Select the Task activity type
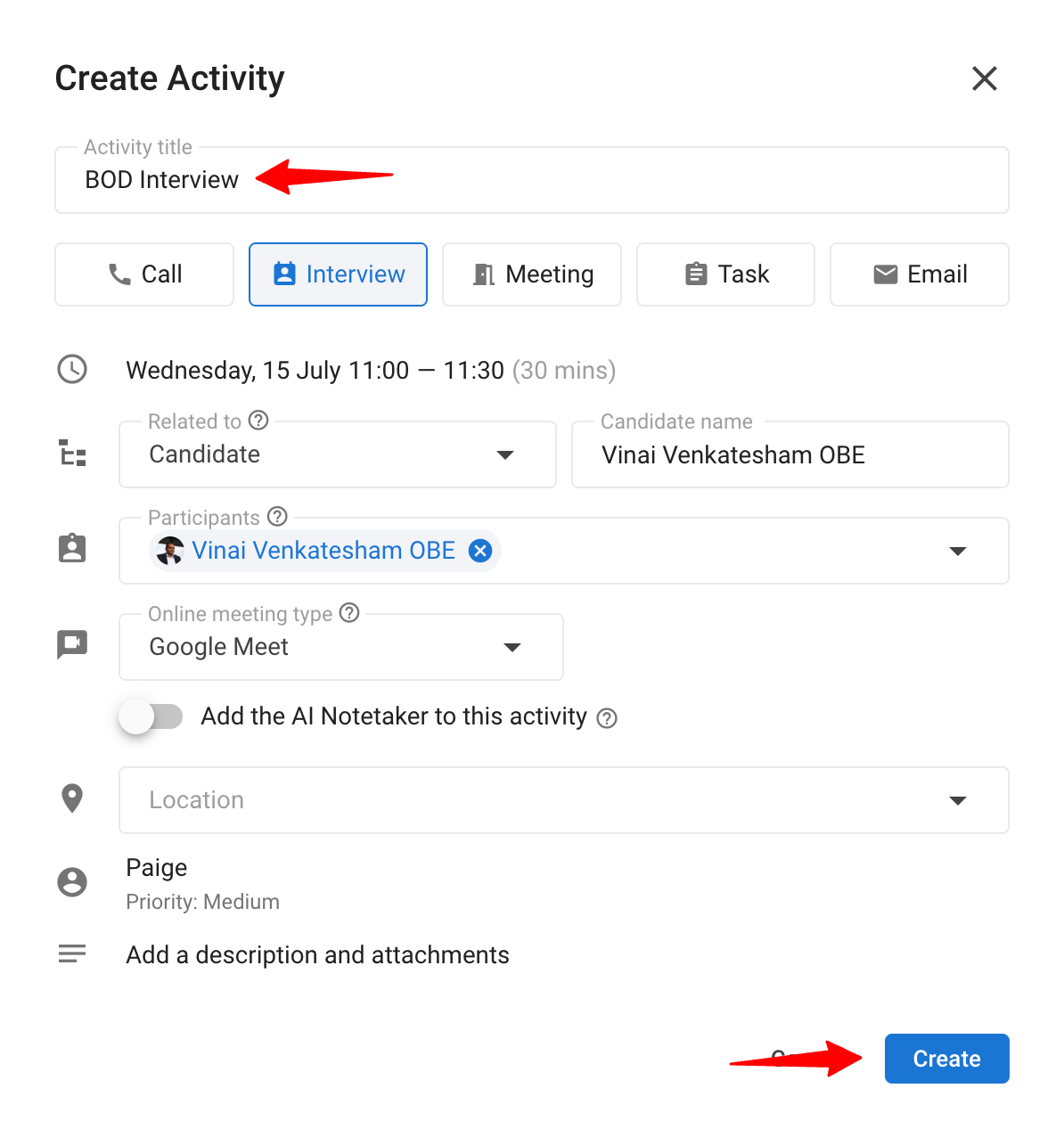Image resolution: width=1064 pixels, height=1121 pixels. click(725, 274)
